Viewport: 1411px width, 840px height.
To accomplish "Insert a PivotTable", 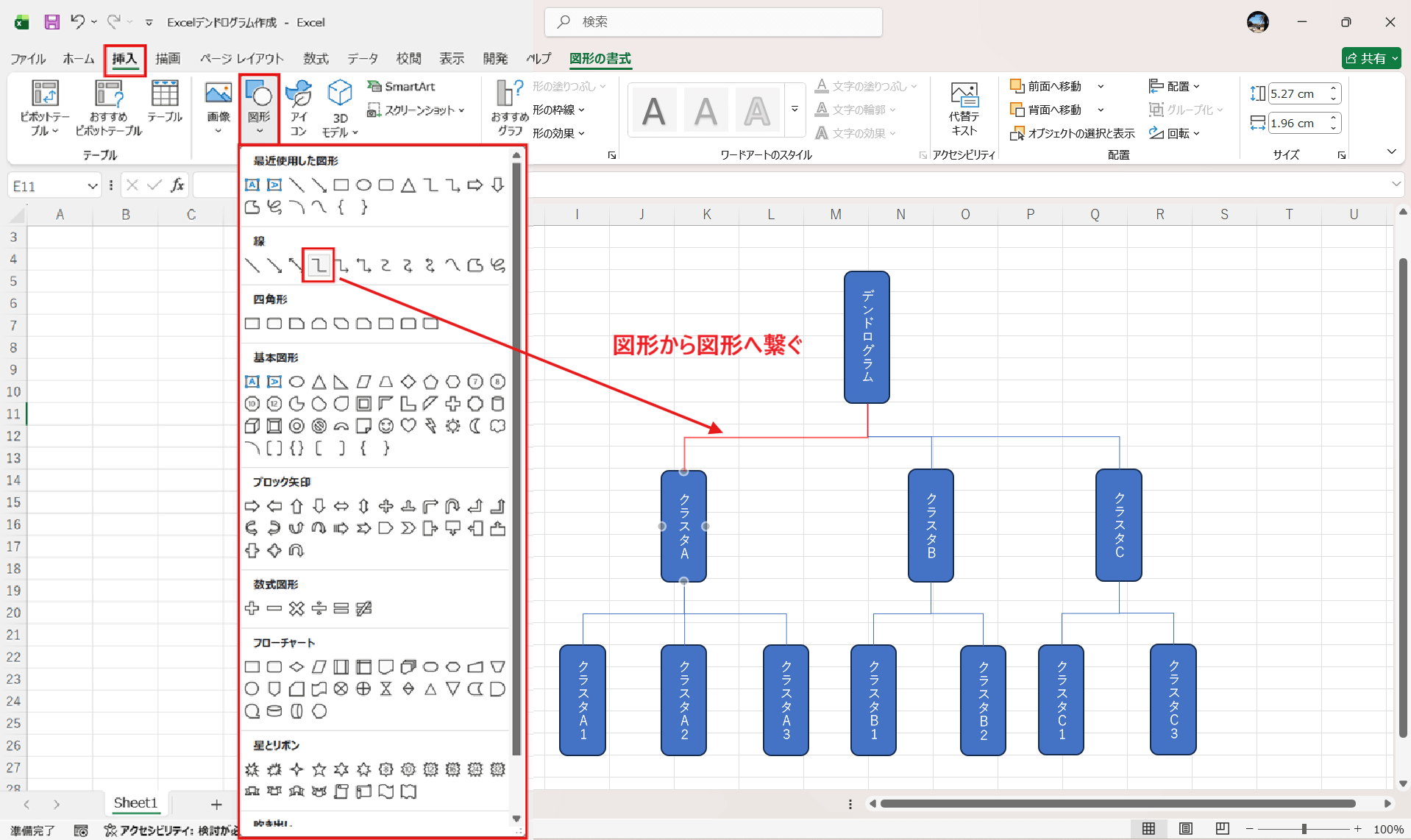I will 44,108.
